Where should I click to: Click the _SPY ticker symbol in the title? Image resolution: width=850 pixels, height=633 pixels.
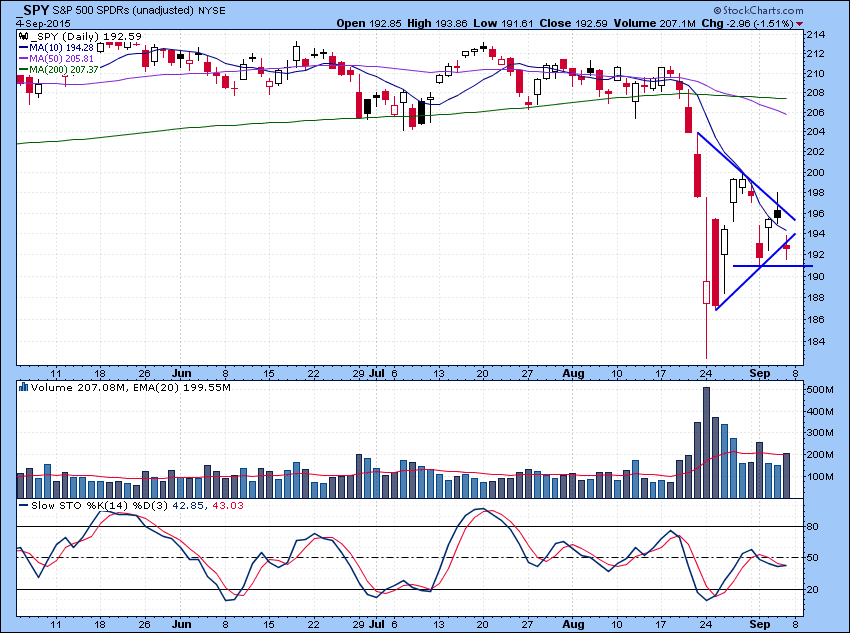33,9
